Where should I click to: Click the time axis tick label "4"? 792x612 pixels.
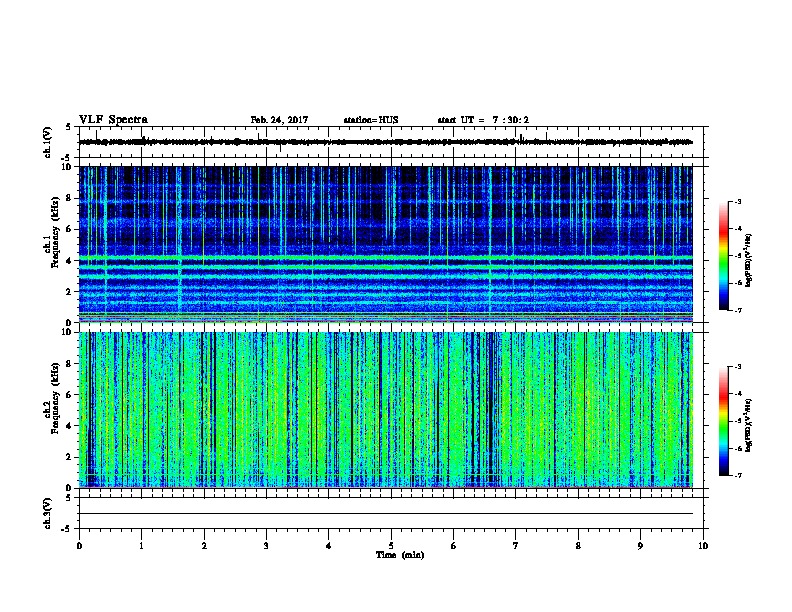pos(329,546)
